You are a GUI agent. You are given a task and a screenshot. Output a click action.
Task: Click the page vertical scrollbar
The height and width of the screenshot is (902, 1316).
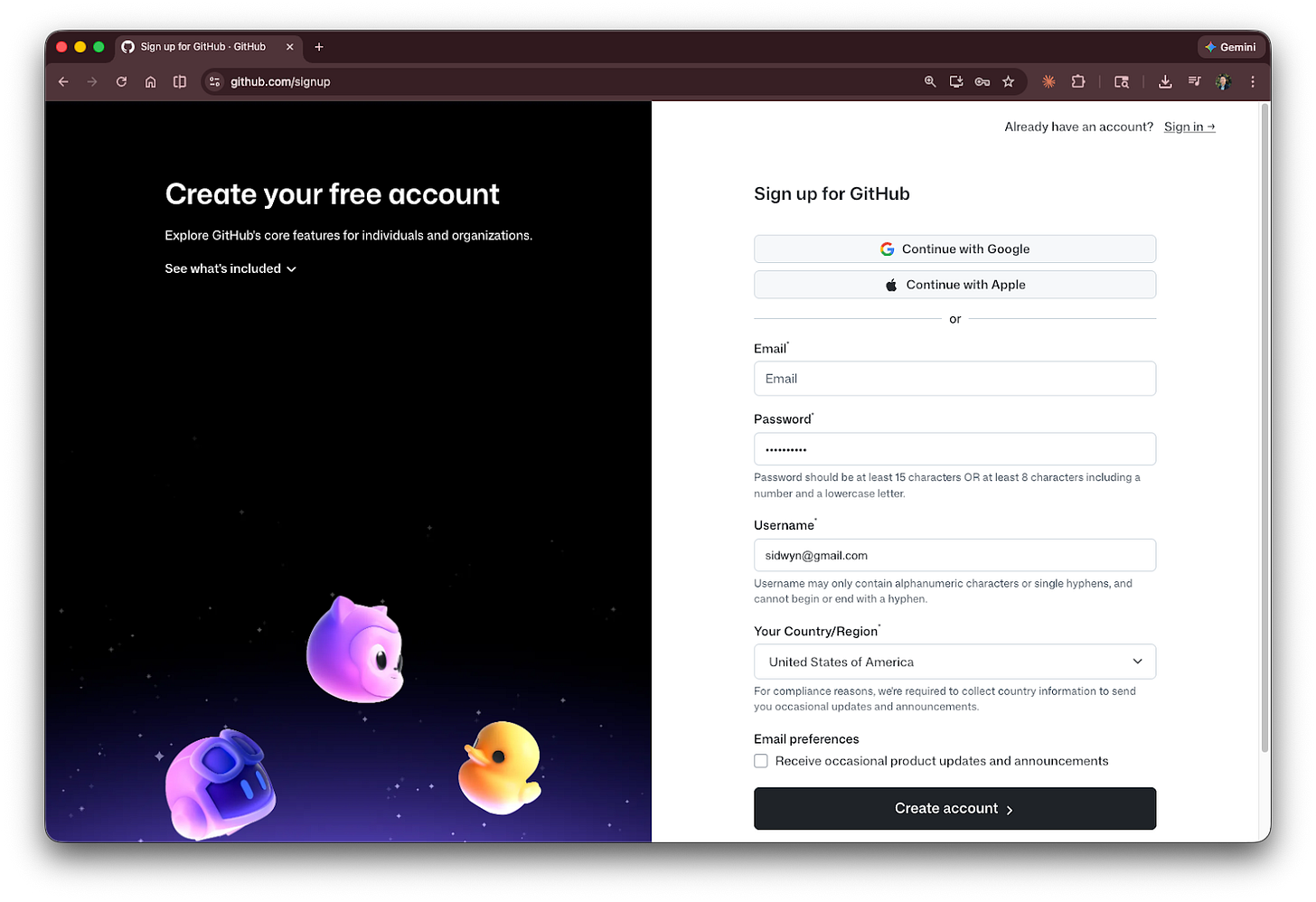(x=1265, y=429)
